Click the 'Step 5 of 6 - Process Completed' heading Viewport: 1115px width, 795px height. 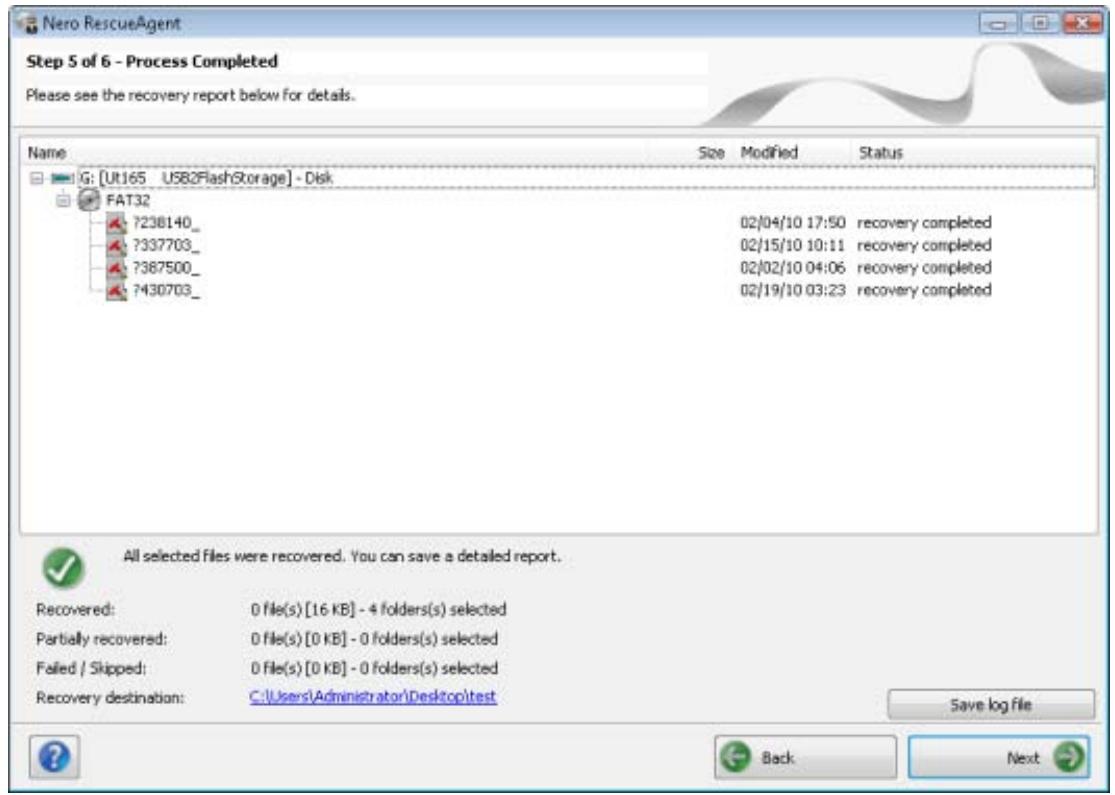coord(151,61)
